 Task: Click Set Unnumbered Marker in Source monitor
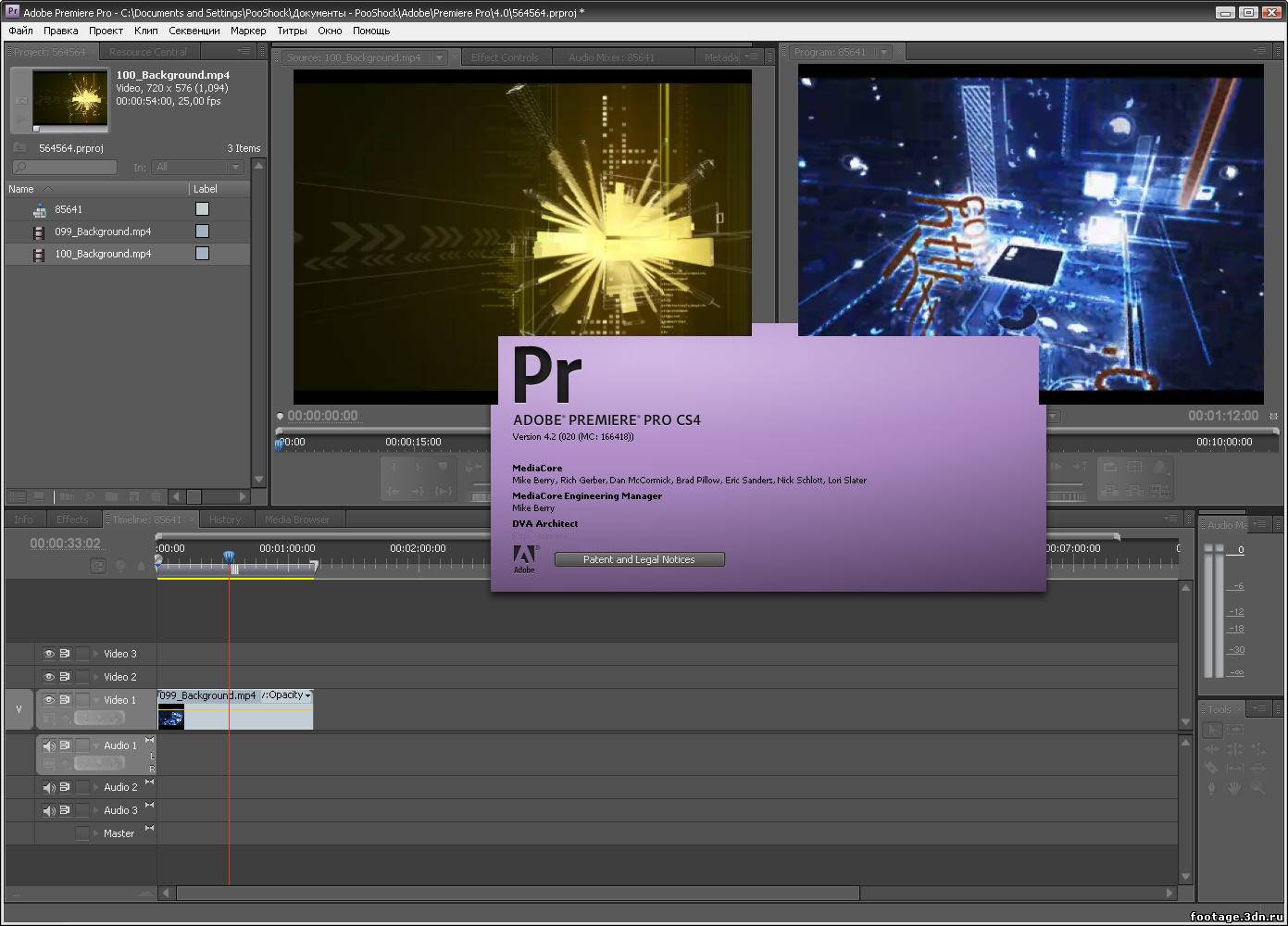(443, 467)
